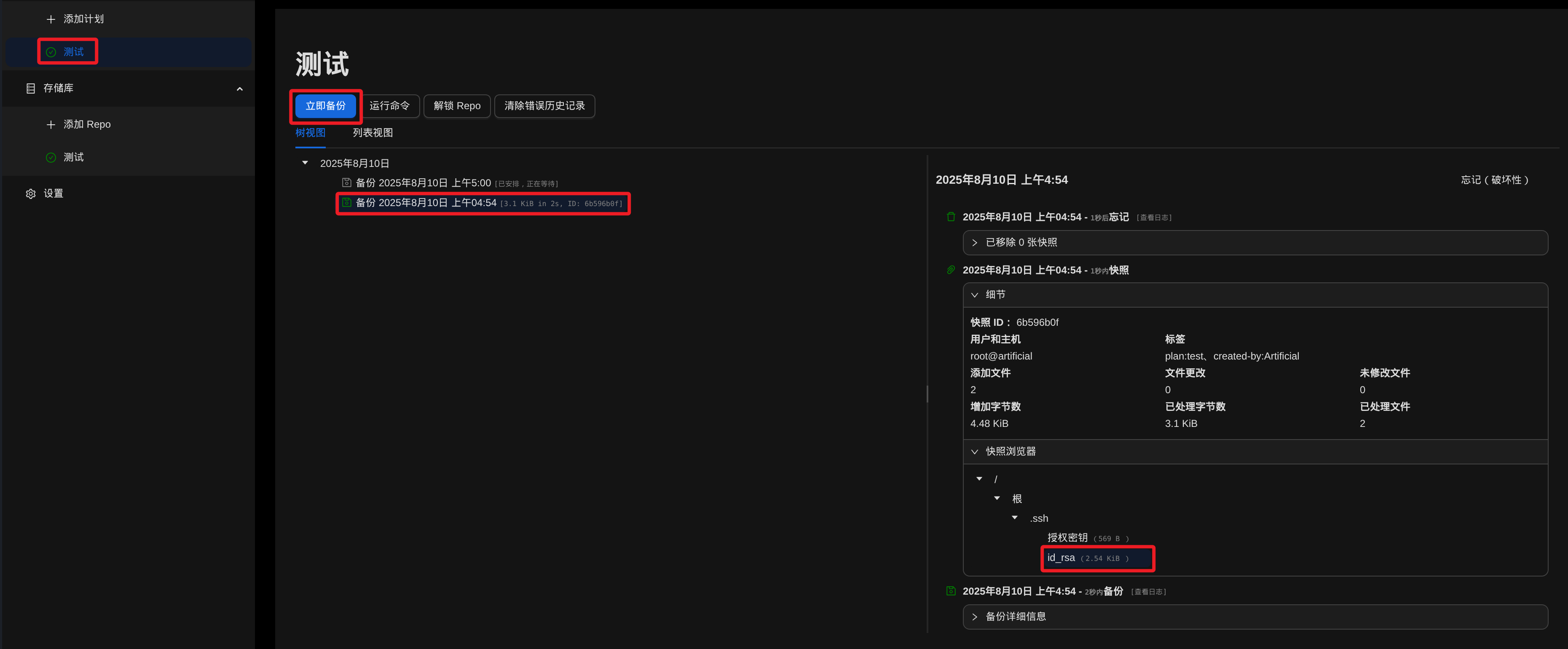Image resolution: width=1568 pixels, height=649 pixels.
Task: Click the green check icon of plan 测试
Action: pos(51,52)
